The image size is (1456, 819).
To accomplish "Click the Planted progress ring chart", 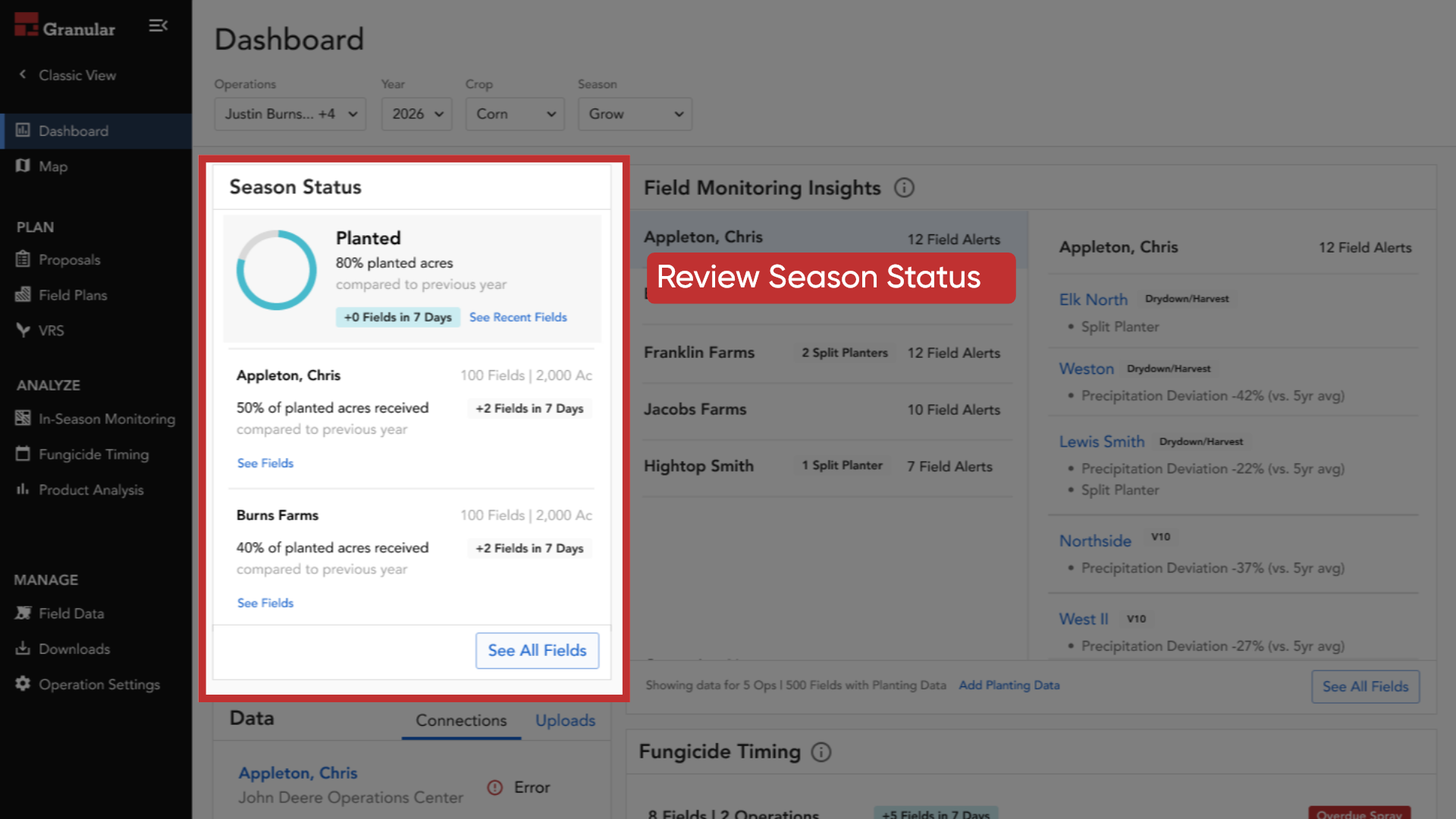I will 276,270.
